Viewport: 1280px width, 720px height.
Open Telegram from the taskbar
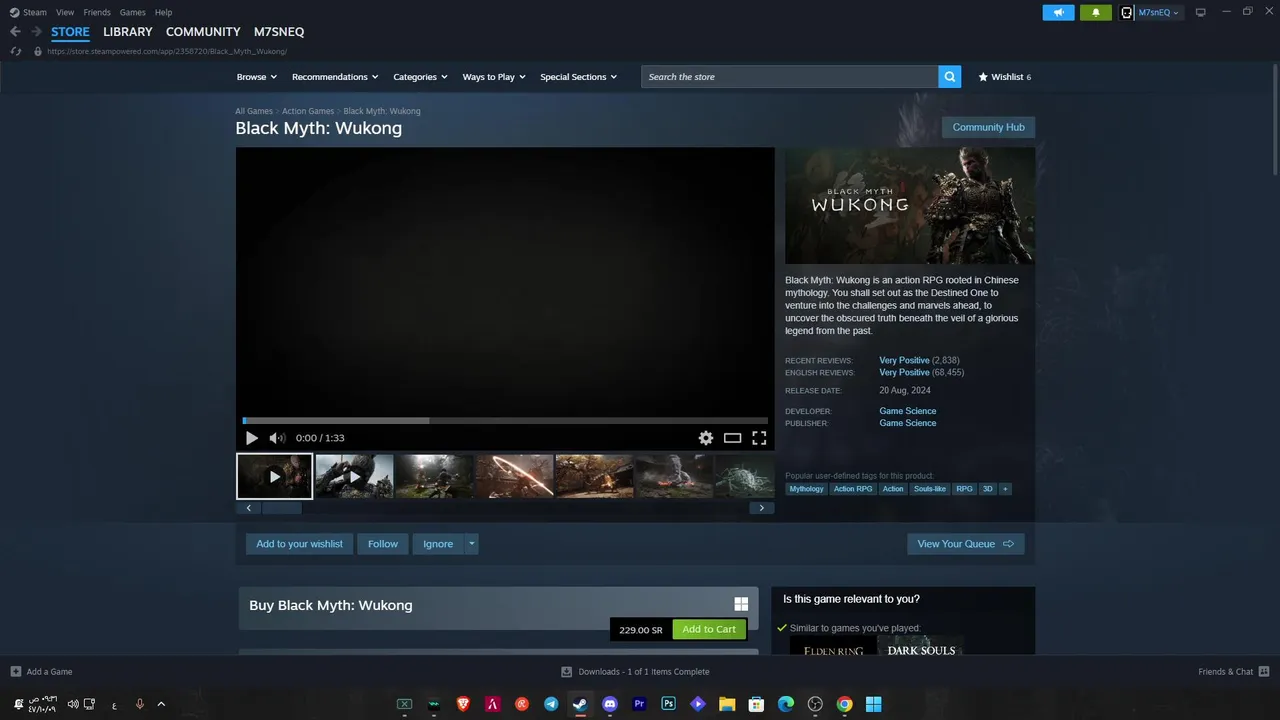551,704
